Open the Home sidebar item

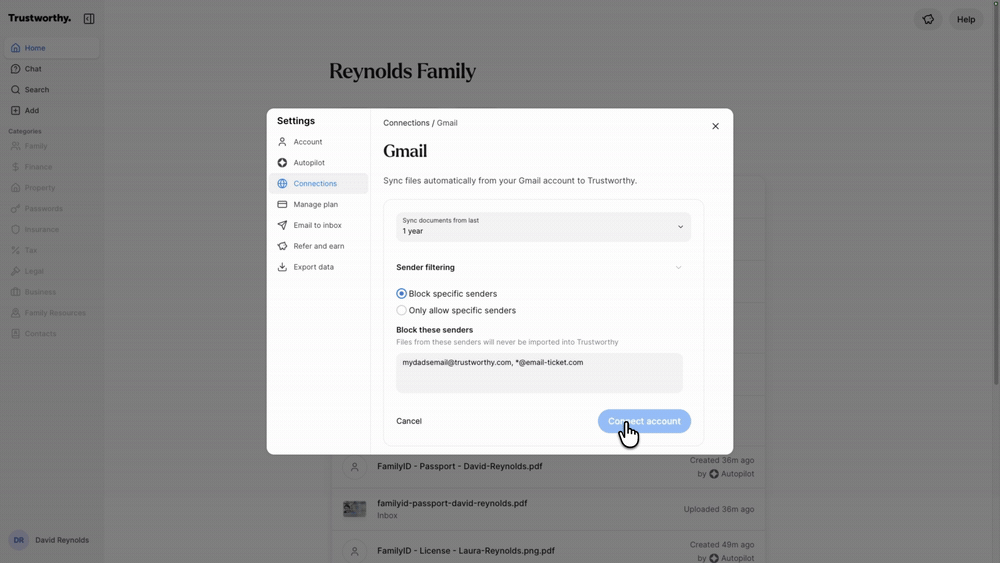[x=52, y=48]
